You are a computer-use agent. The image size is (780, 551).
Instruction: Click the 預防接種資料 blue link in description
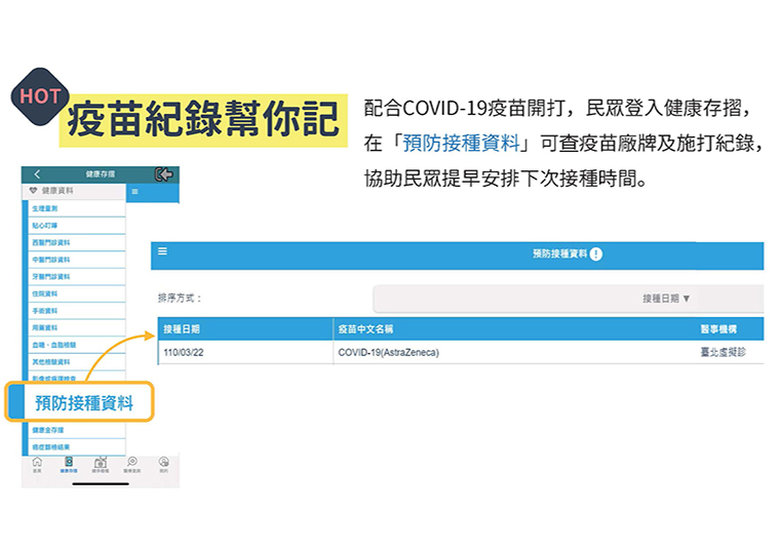click(x=461, y=142)
